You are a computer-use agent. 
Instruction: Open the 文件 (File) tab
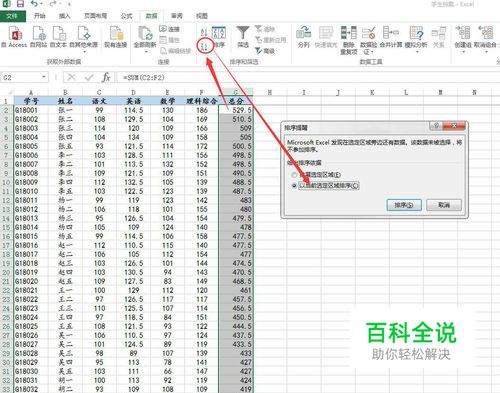[x=12, y=16]
